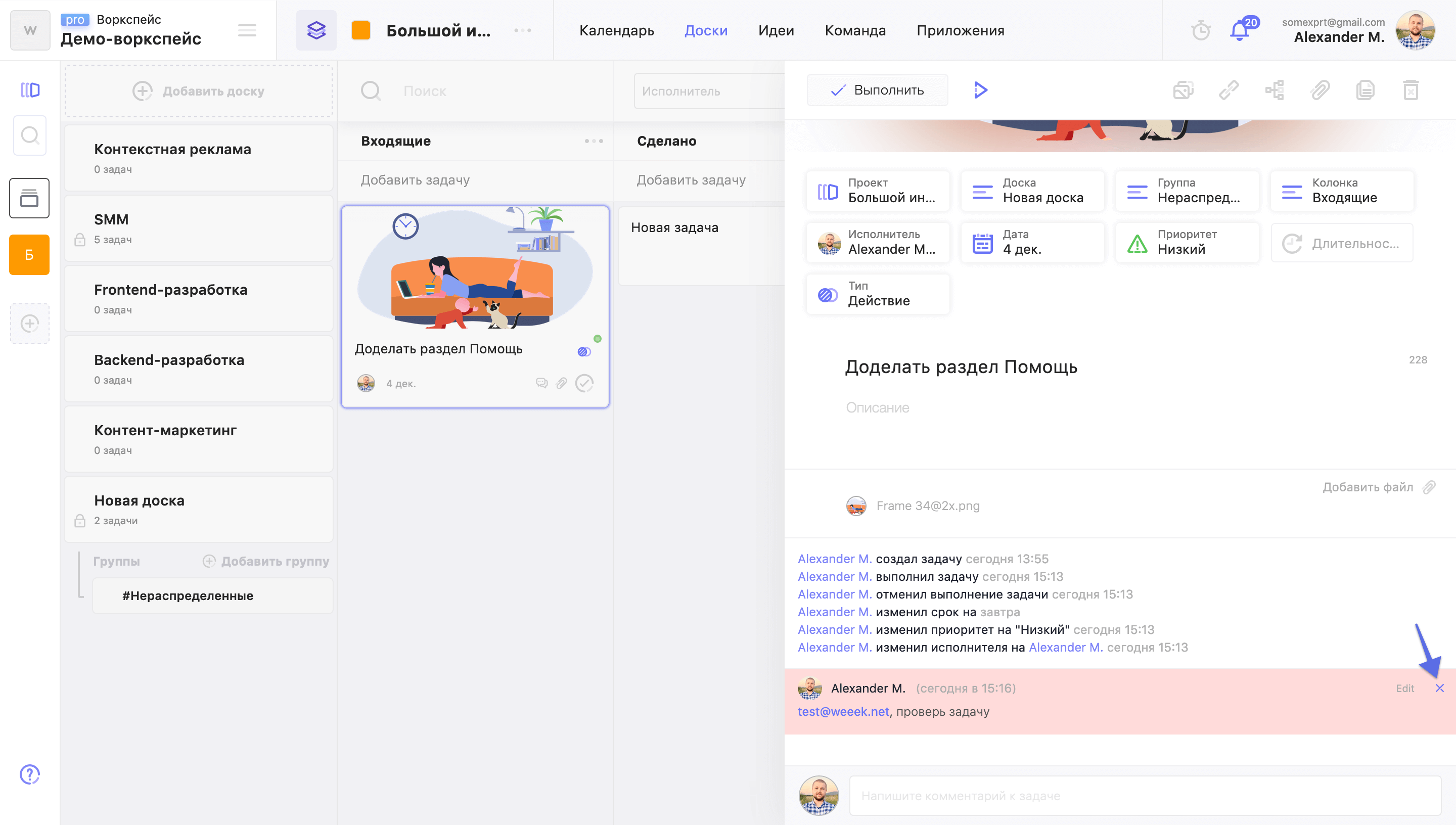Open the Контент-маркетинг board
The width and height of the screenshot is (1456, 825).
coord(199,439)
